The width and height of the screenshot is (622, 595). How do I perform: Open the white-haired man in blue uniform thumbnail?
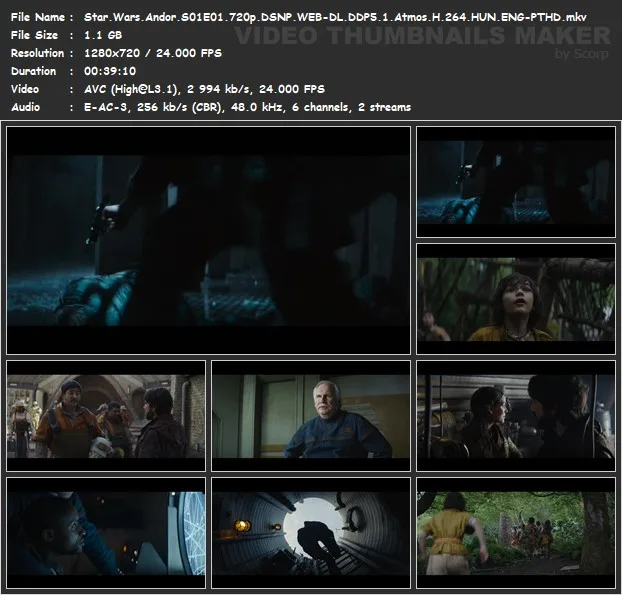coord(311,416)
